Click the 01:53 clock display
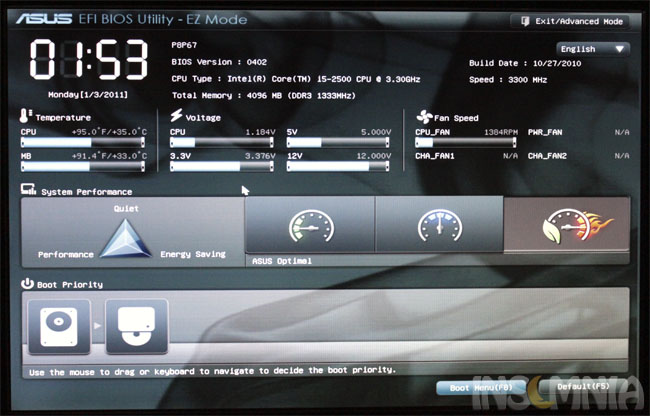This screenshot has width=650, height=416. (89, 59)
